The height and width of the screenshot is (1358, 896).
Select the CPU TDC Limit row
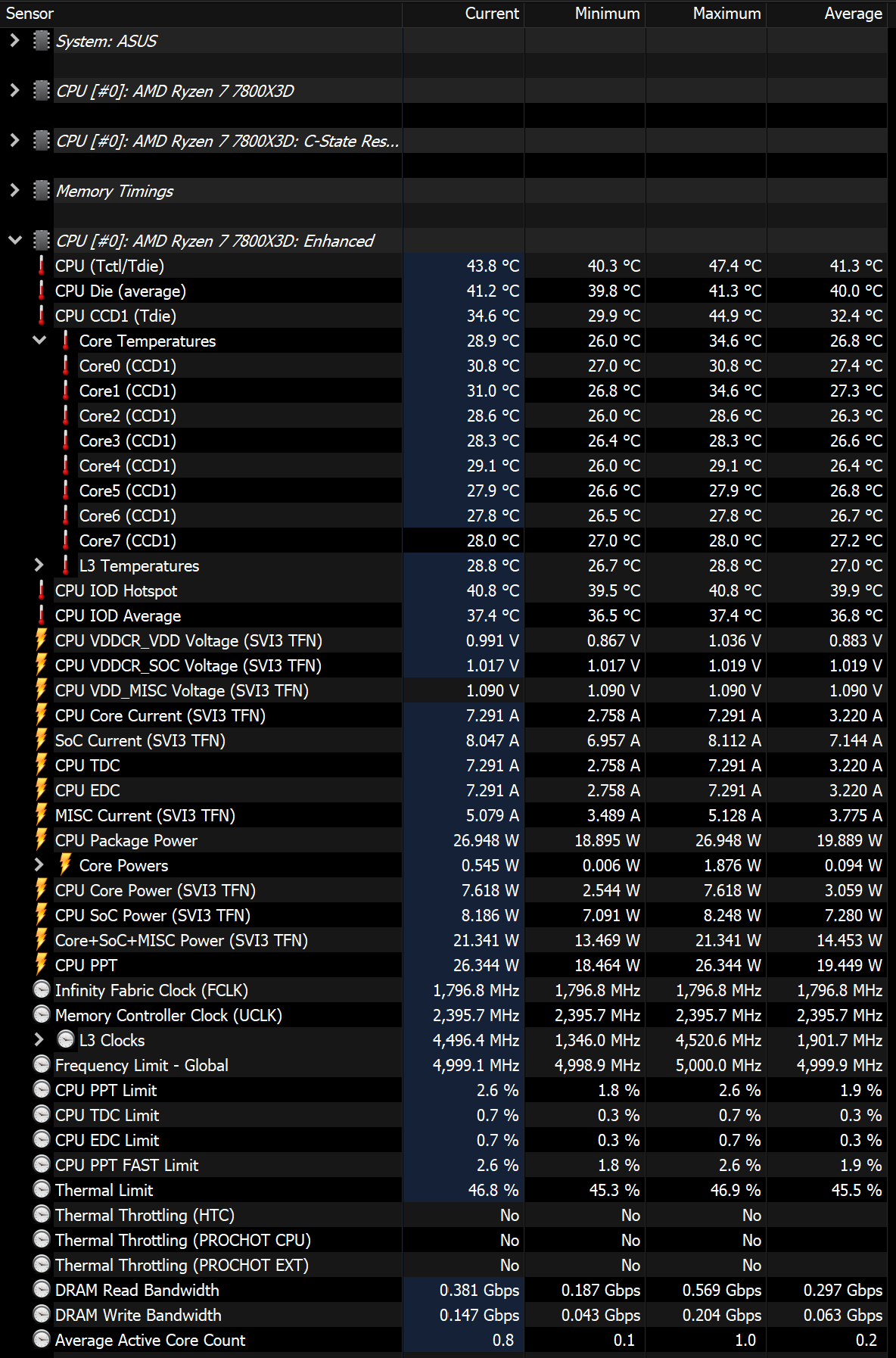click(443, 1115)
